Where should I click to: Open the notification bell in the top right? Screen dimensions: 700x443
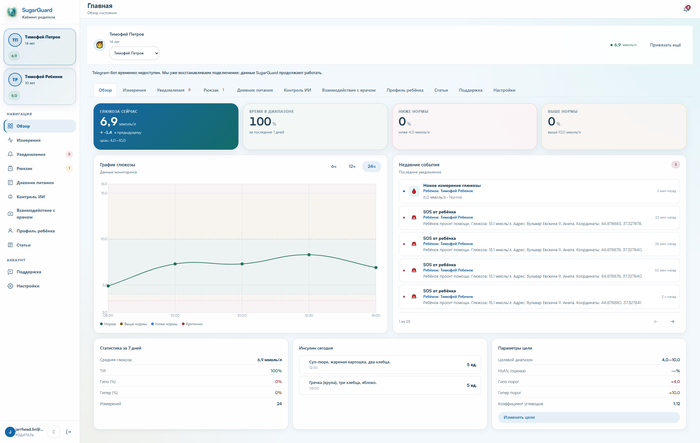click(x=687, y=9)
